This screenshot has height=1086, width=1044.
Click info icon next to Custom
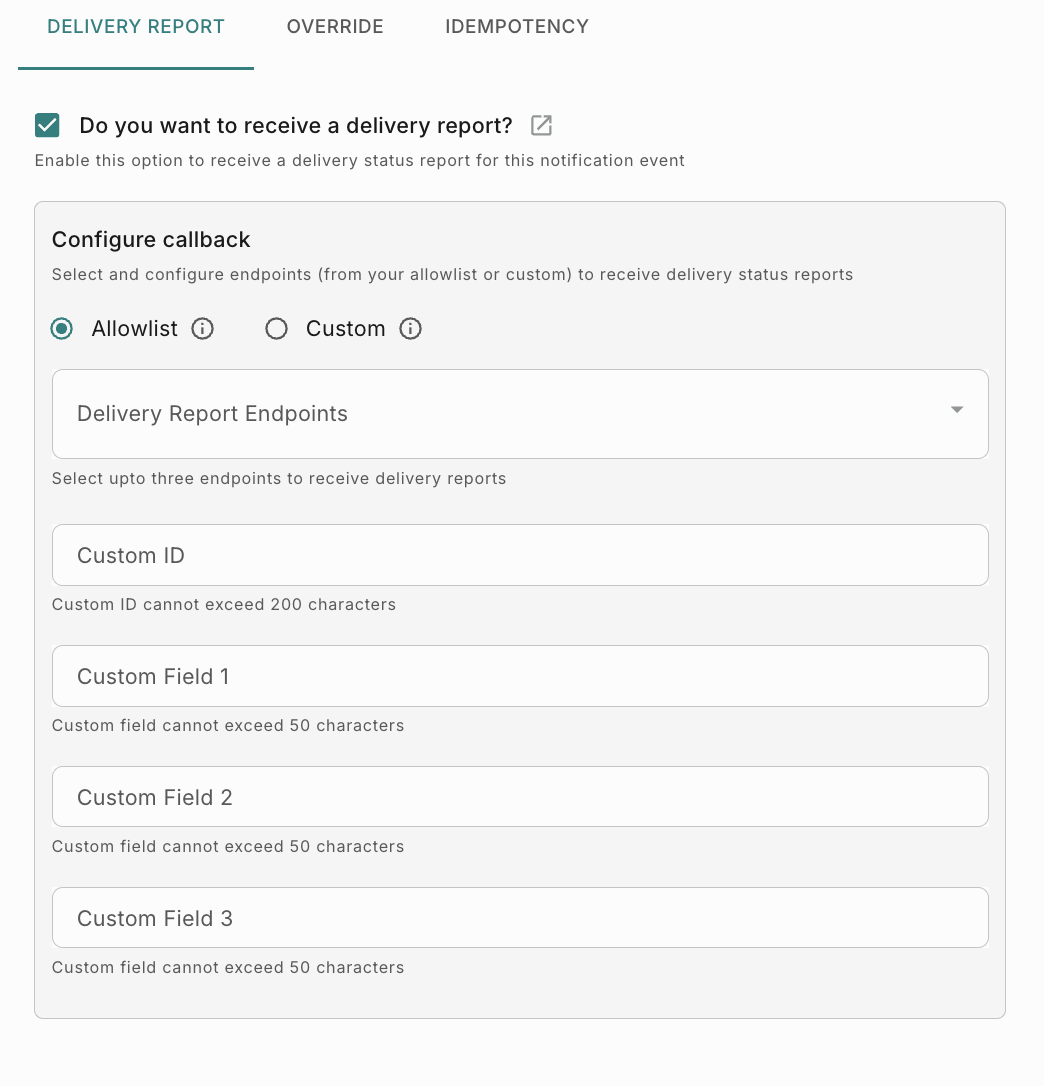click(410, 329)
